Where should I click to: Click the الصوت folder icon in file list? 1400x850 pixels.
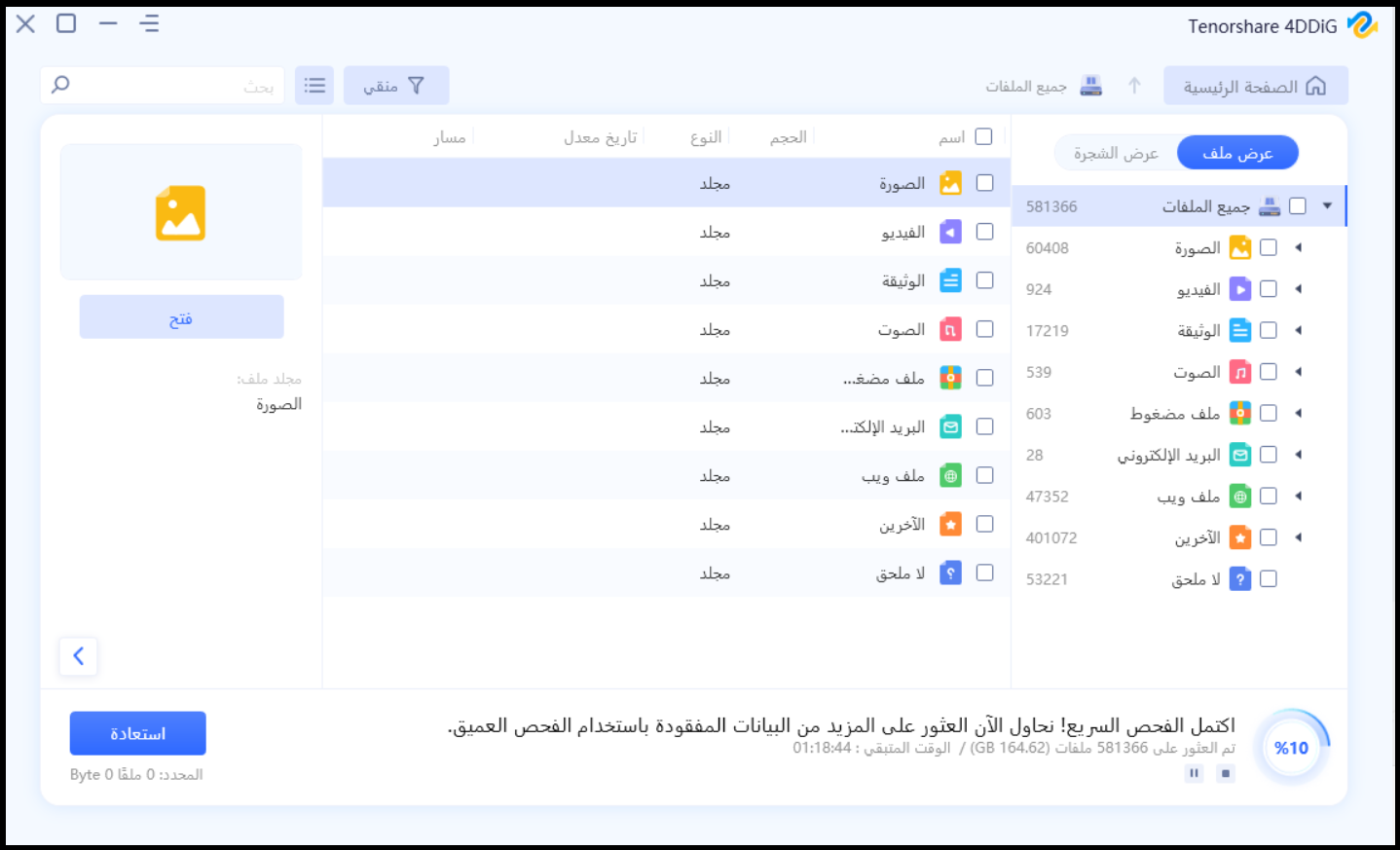click(x=950, y=329)
